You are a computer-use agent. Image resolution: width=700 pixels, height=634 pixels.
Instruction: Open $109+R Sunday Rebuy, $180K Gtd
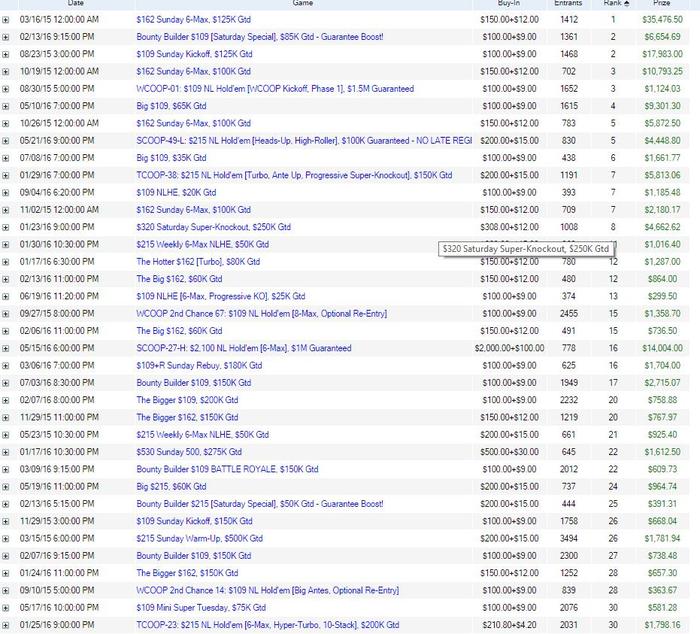(x=199, y=366)
